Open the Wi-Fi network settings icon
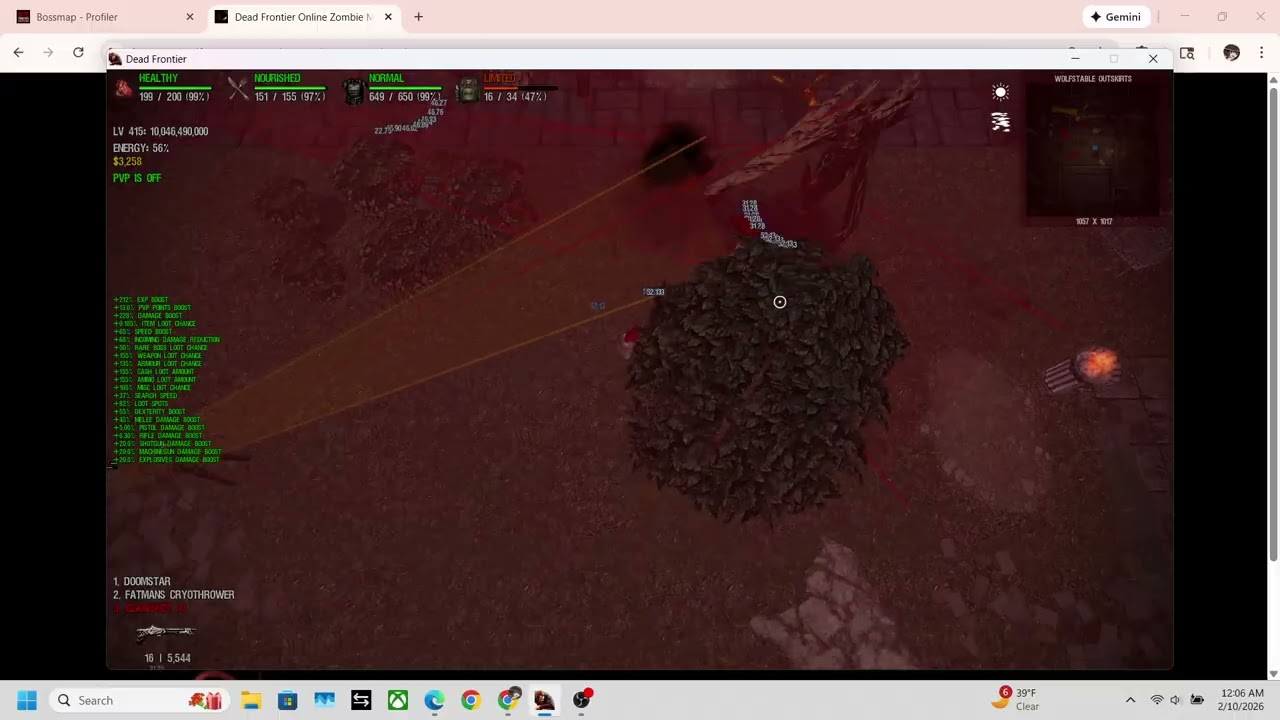The image size is (1280, 720). (1157, 700)
